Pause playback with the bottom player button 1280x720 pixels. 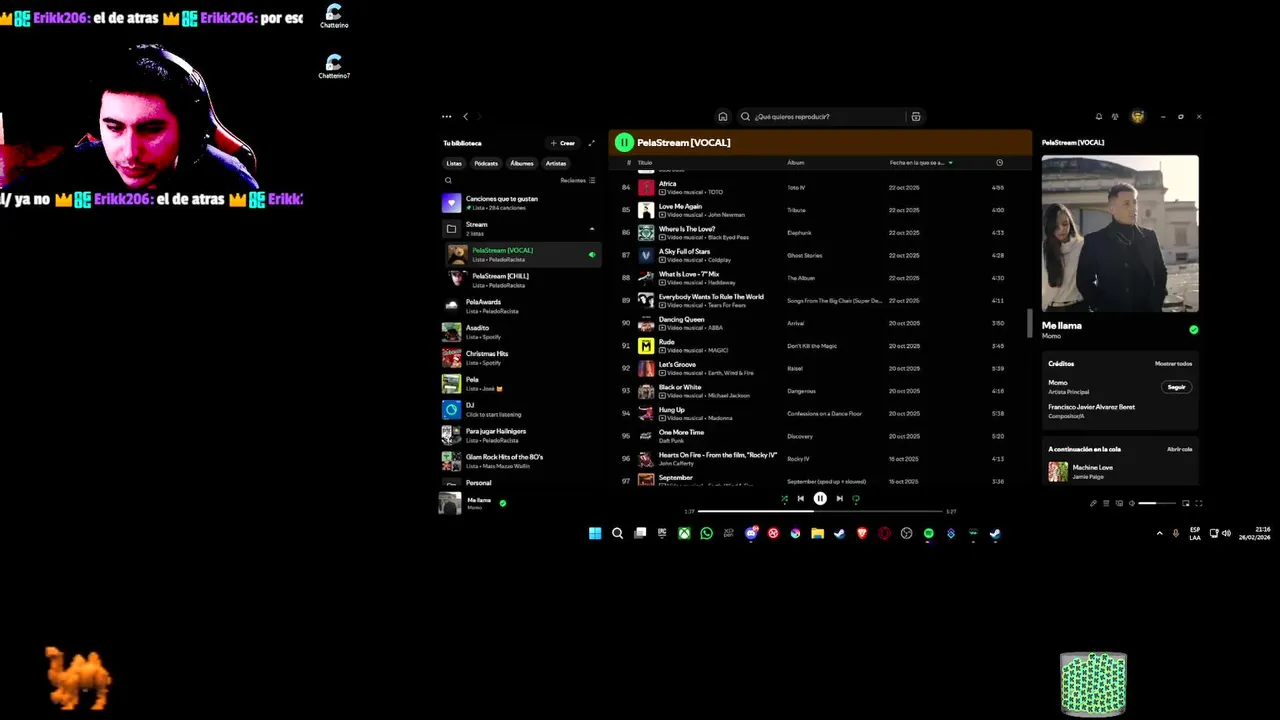pos(820,499)
